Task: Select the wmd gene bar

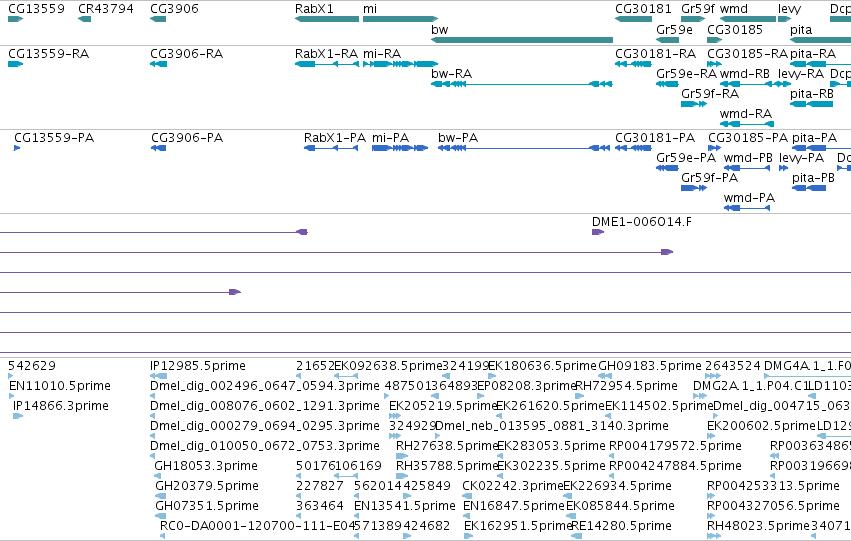Action: point(748,19)
